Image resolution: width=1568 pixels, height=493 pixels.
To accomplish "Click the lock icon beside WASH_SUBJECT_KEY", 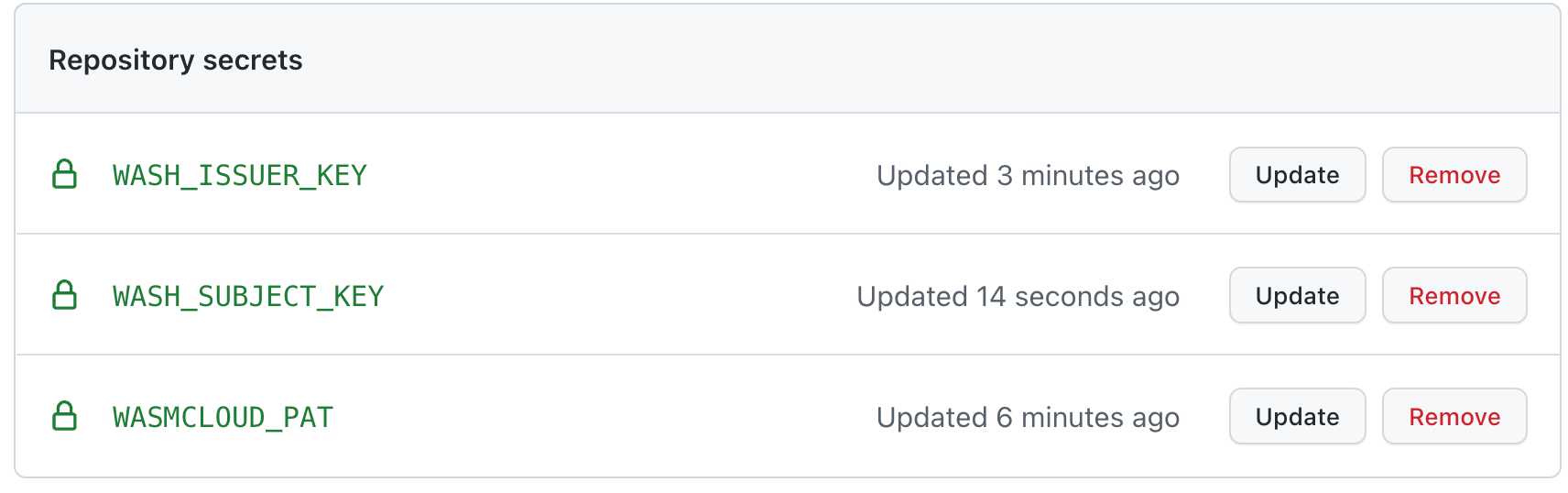I will (64, 295).
